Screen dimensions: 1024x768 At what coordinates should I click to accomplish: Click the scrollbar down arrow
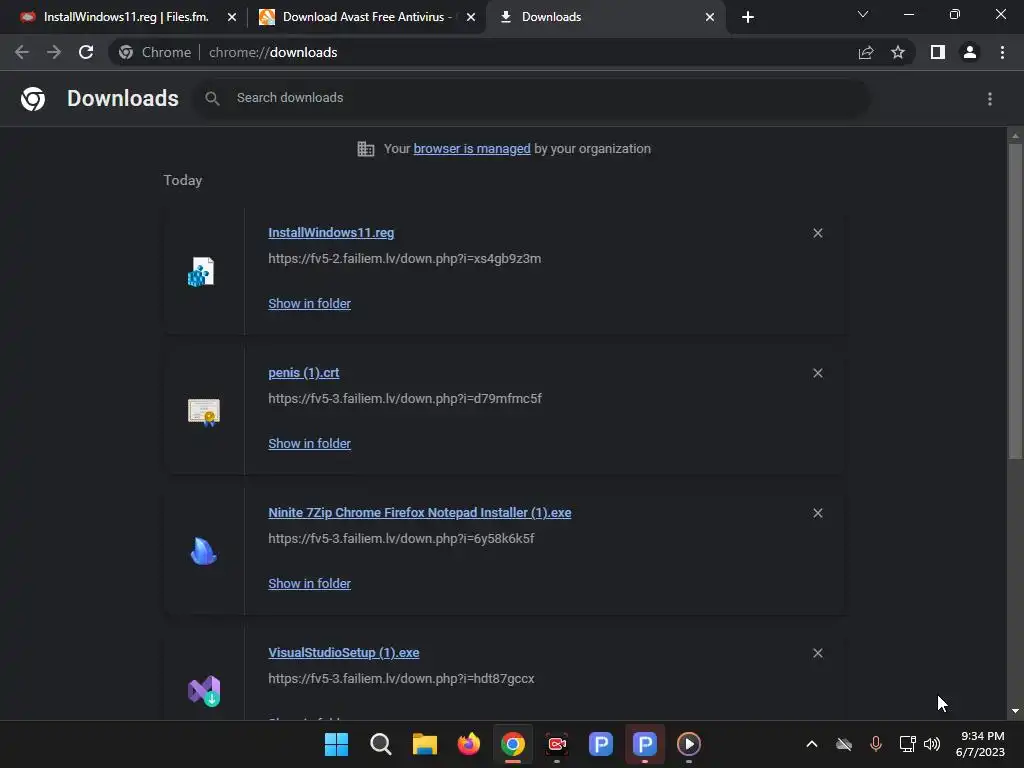[1015, 711]
